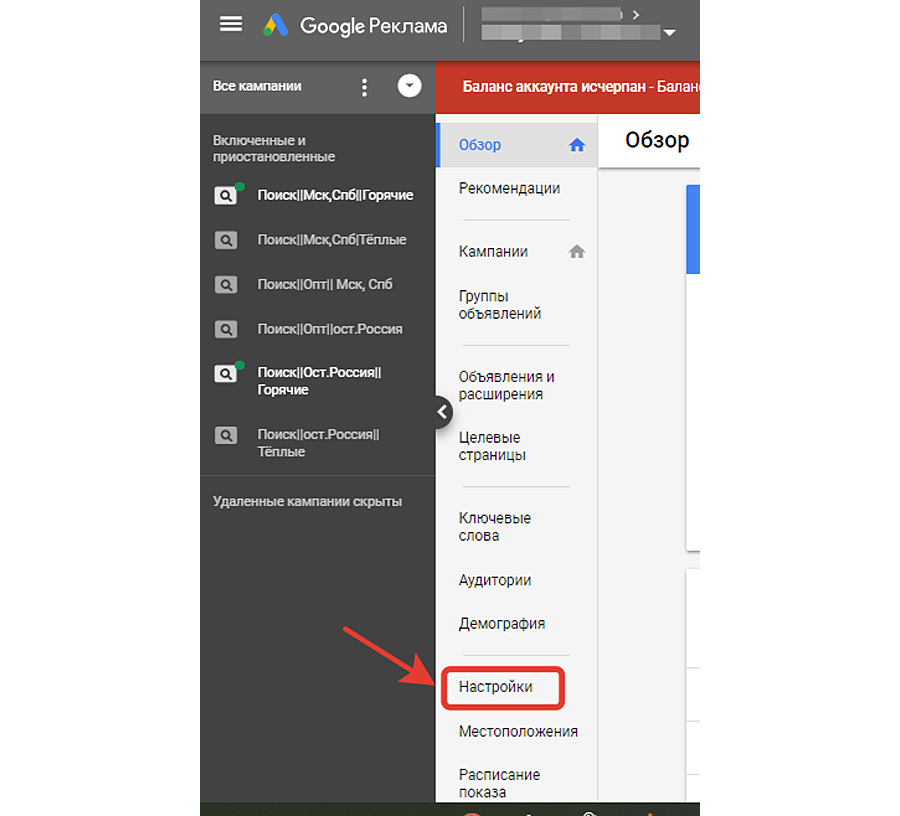Click search icon of Поиск||Мск,Спб||Горячие campaign

[x=227, y=196]
